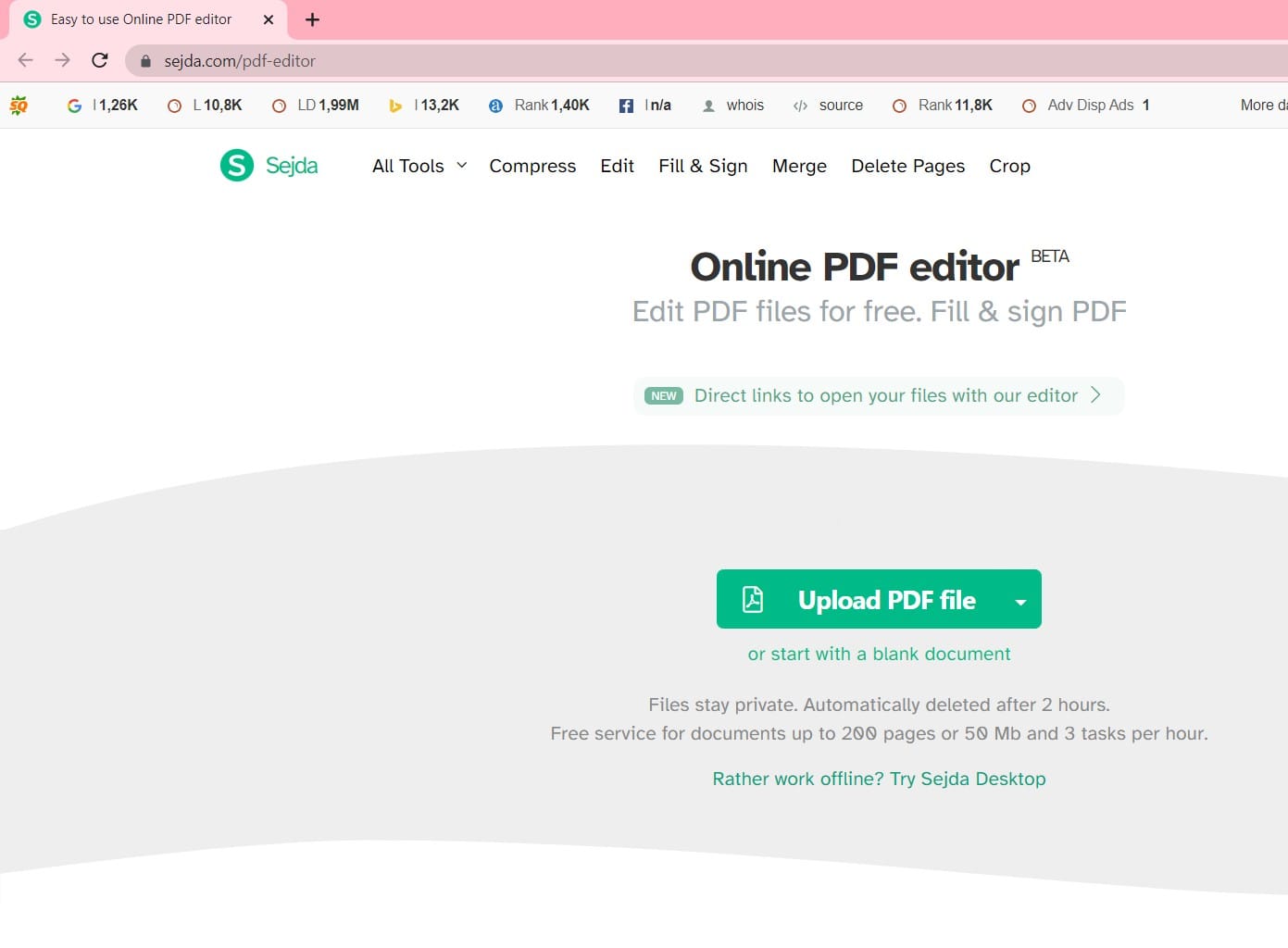Click the Sejda brand name link
1288x948 pixels.
pyautogui.click(x=292, y=166)
